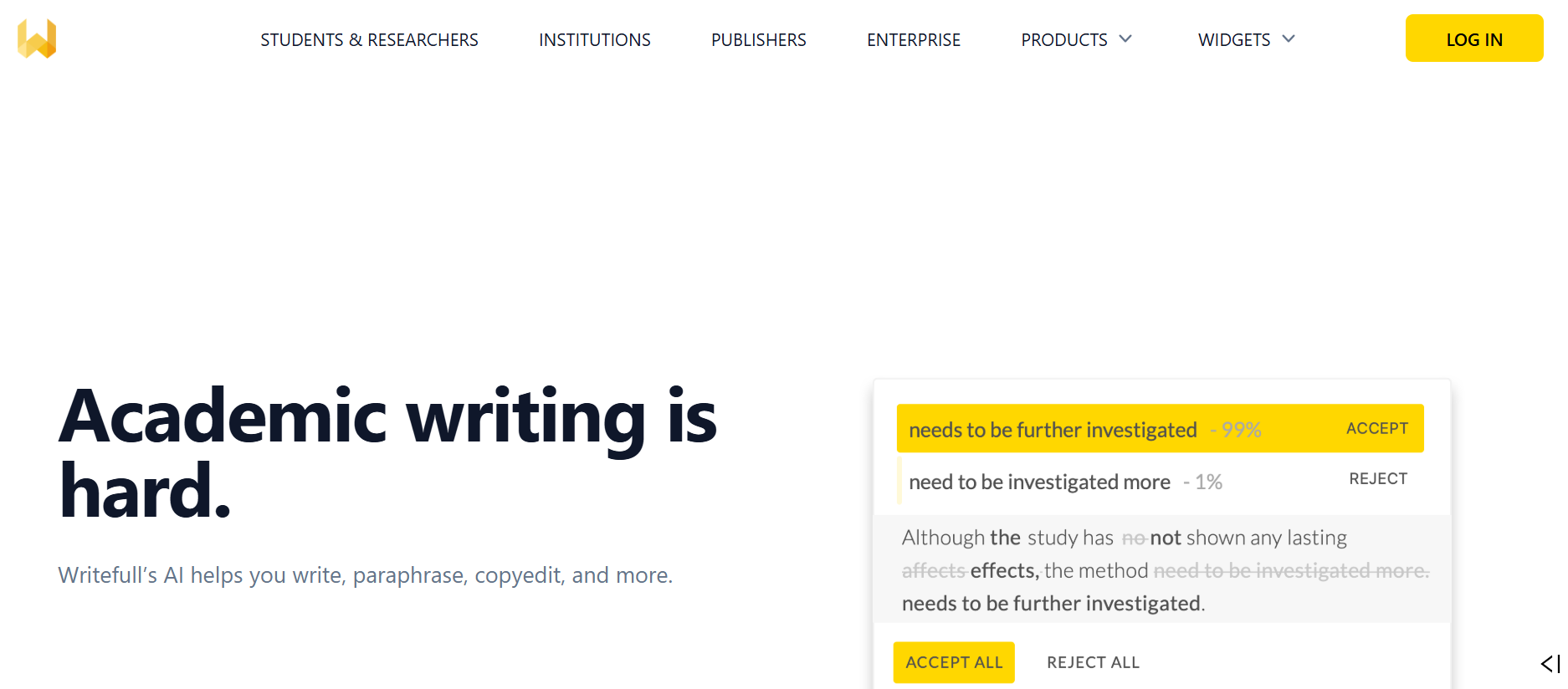Click the 'Academic writing is hard.' heading
The height and width of the screenshot is (689, 1568).
[x=387, y=453]
